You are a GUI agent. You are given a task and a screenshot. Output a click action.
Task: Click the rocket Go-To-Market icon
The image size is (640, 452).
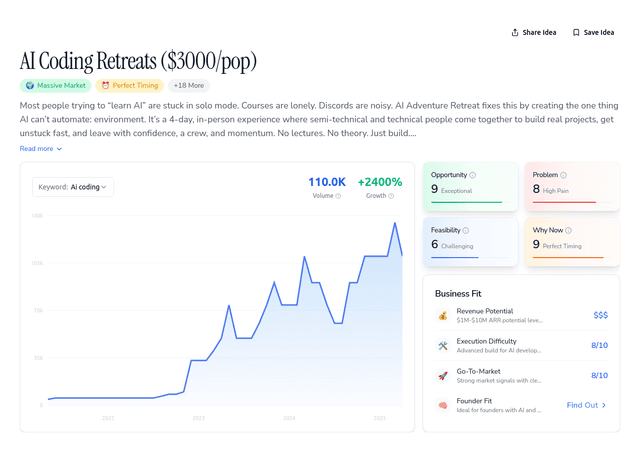(x=443, y=375)
